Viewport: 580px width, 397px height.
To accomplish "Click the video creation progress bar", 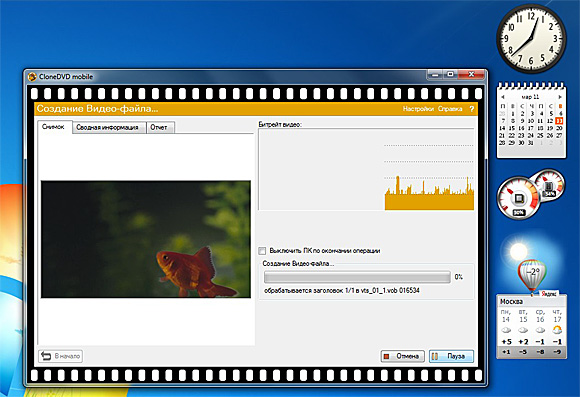I will [x=357, y=277].
